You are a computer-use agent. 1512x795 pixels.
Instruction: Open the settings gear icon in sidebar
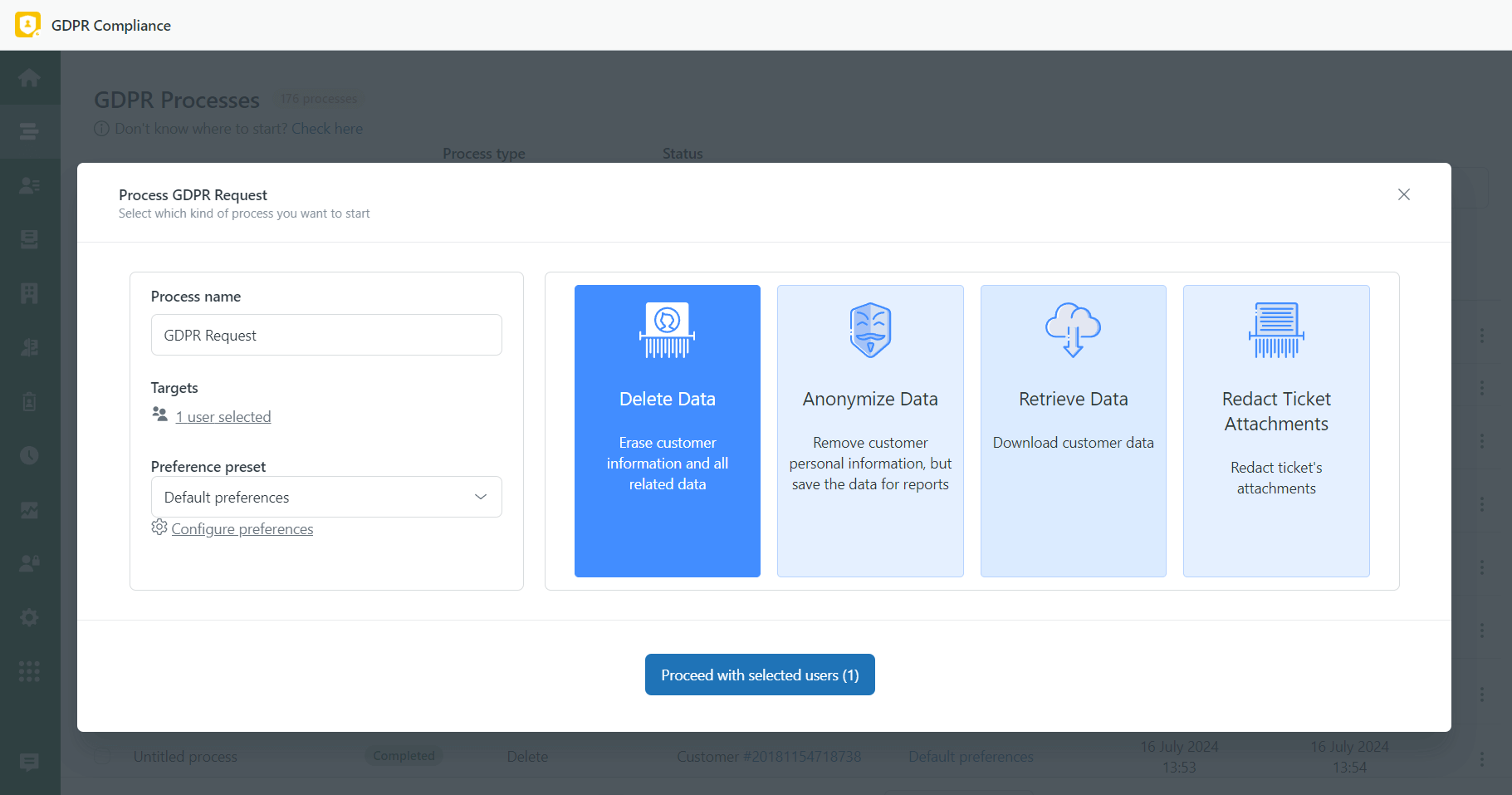29,617
